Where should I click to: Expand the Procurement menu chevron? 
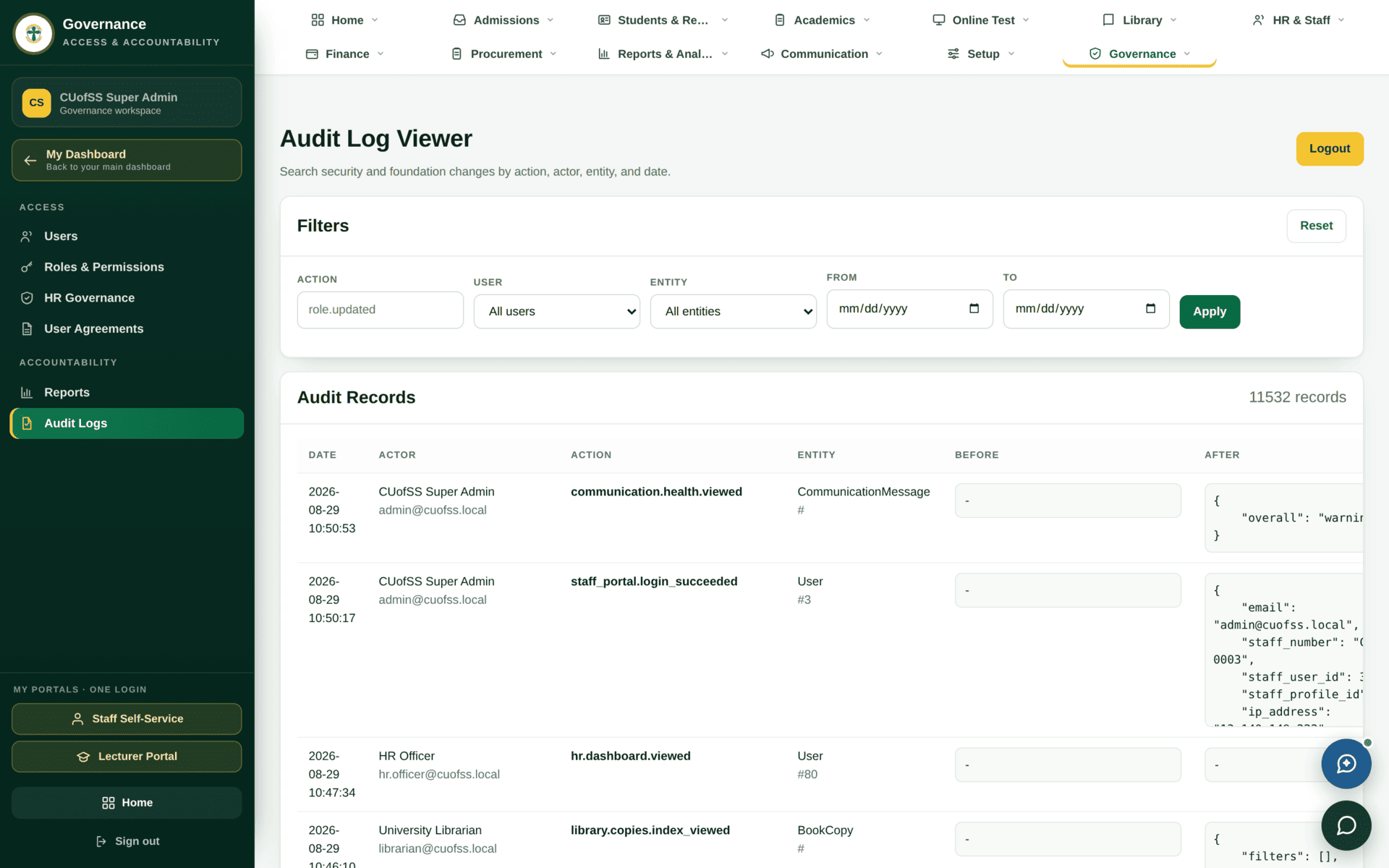tap(553, 54)
